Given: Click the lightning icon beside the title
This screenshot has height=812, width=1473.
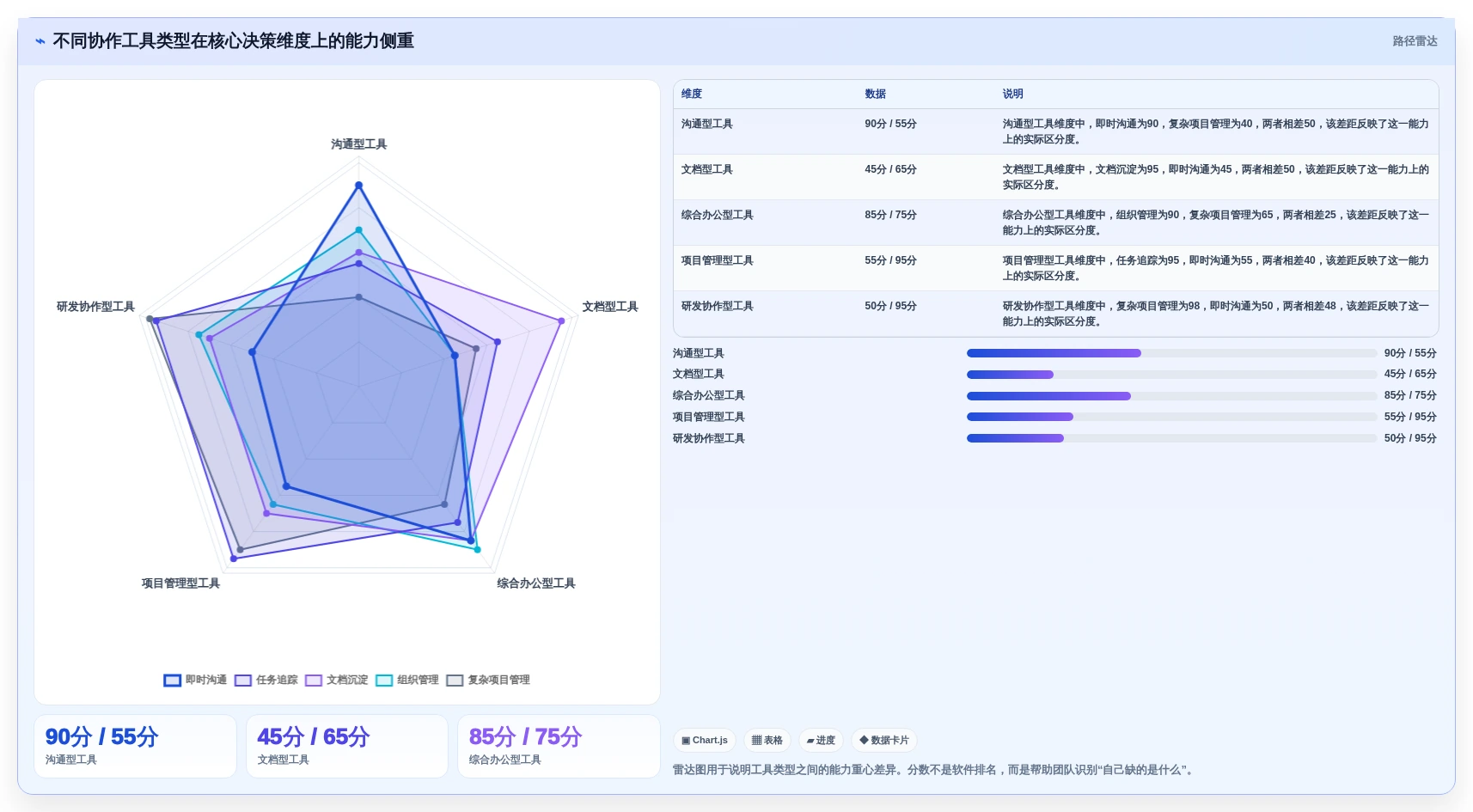Looking at the screenshot, I should pos(40,41).
